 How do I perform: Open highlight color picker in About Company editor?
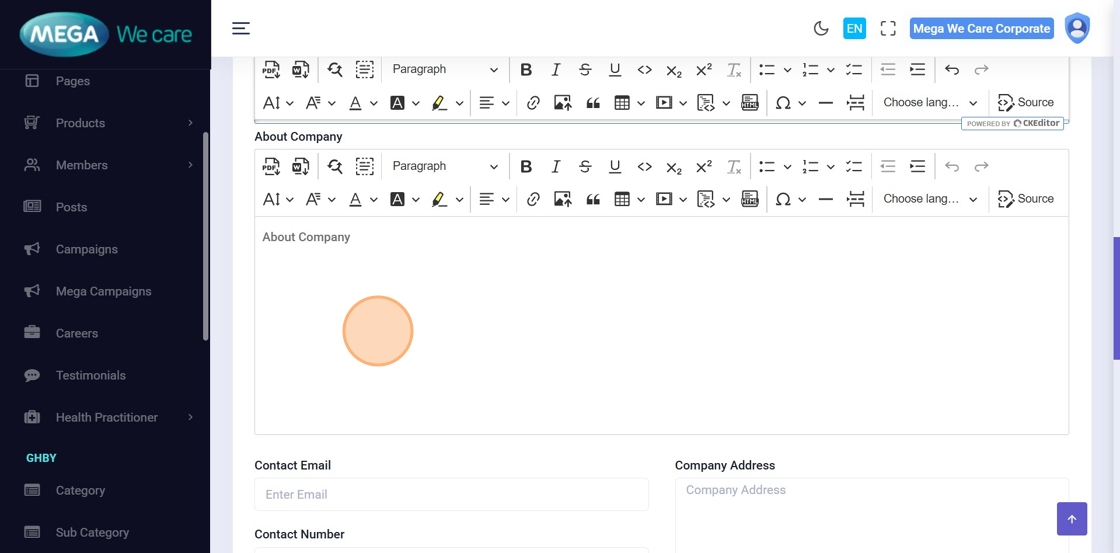click(x=439, y=199)
